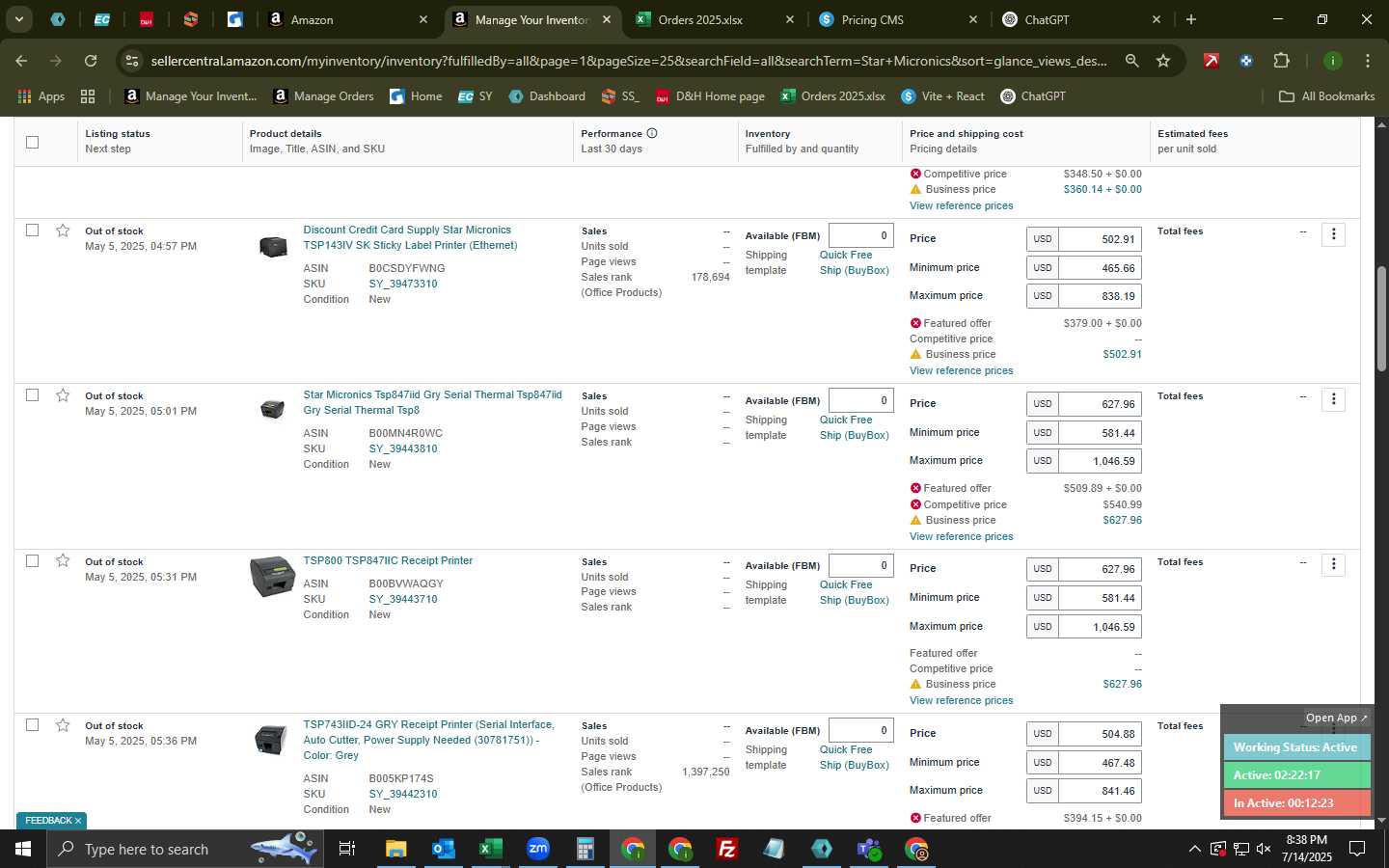The image size is (1389, 868).
Task: Click TSP800 printer product thumbnail
Action: click(x=272, y=577)
